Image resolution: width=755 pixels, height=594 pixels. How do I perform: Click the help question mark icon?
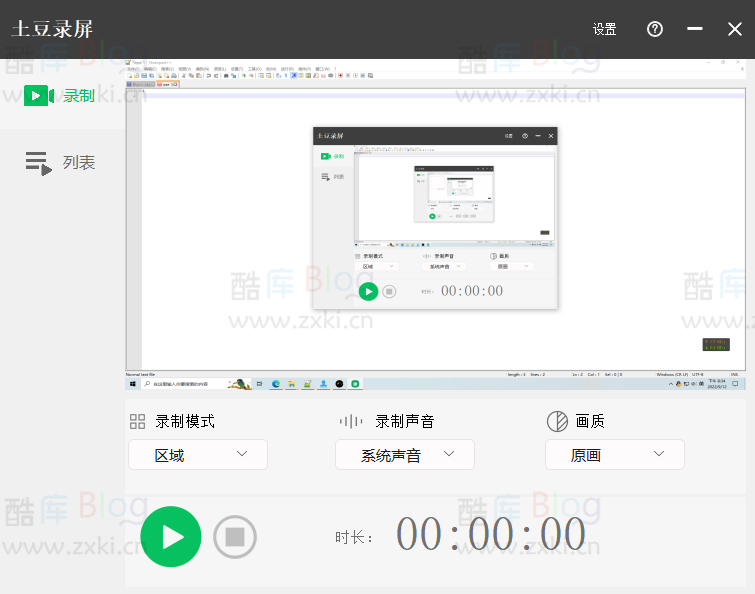pyautogui.click(x=654, y=29)
